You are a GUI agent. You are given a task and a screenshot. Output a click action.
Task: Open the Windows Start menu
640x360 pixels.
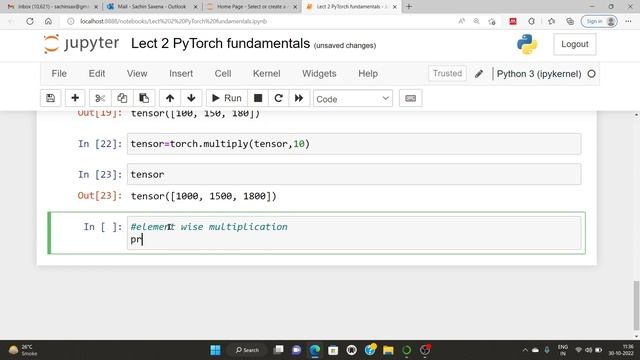click(215, 350)
